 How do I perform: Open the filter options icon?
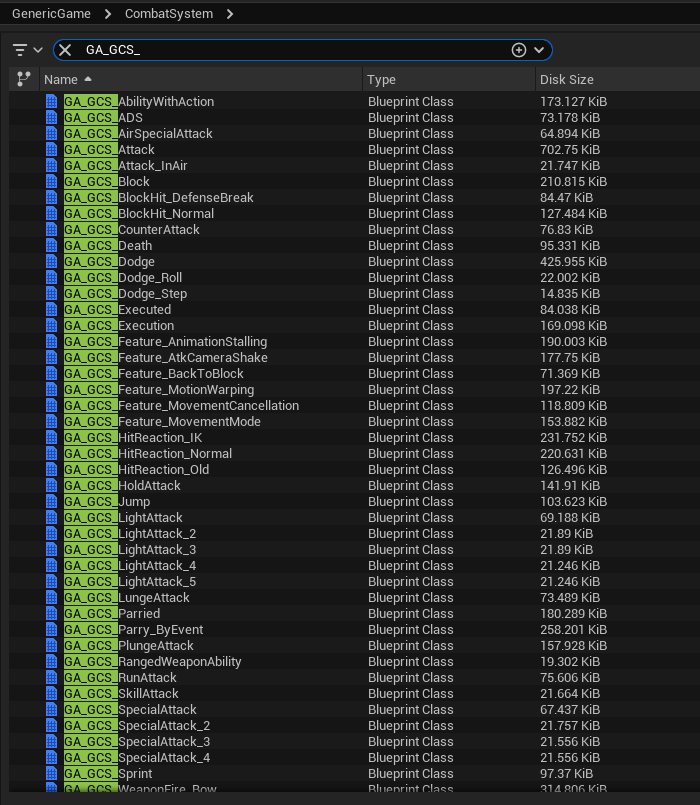[20, 50]
